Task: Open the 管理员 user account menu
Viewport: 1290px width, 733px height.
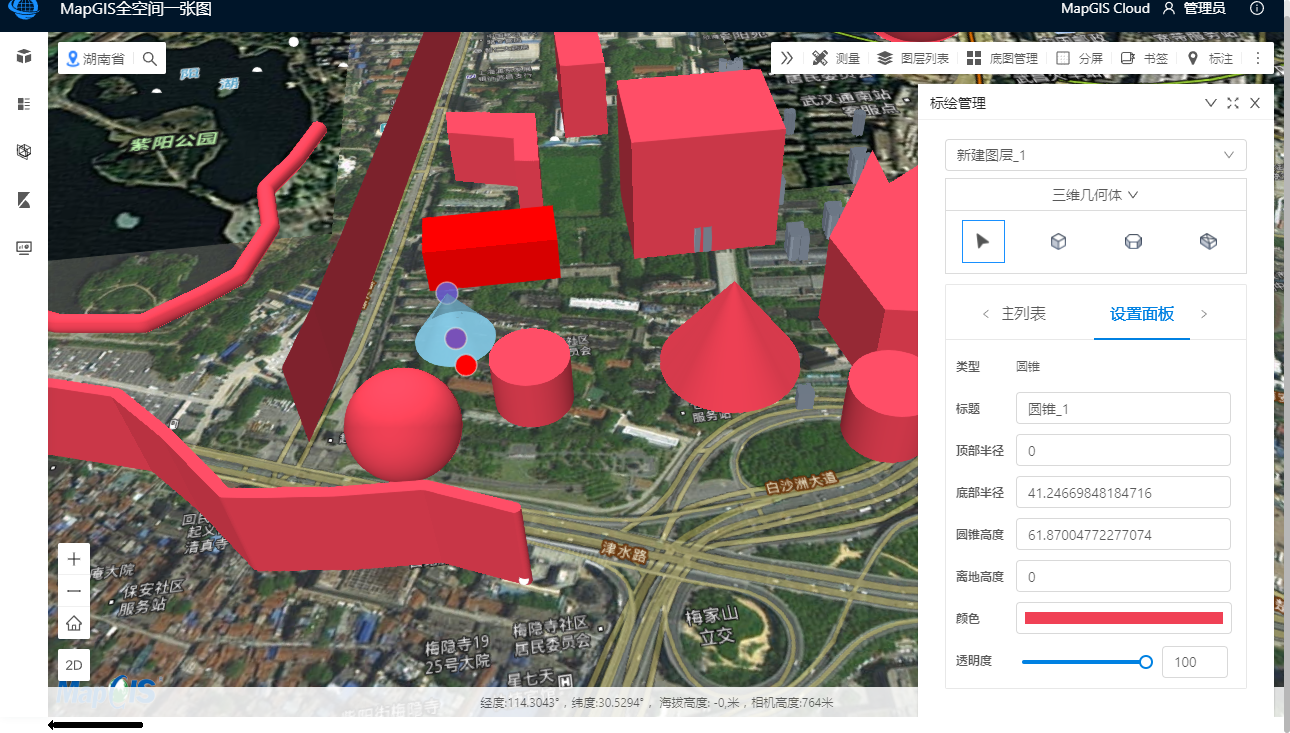Action: tap(1194, 8)
